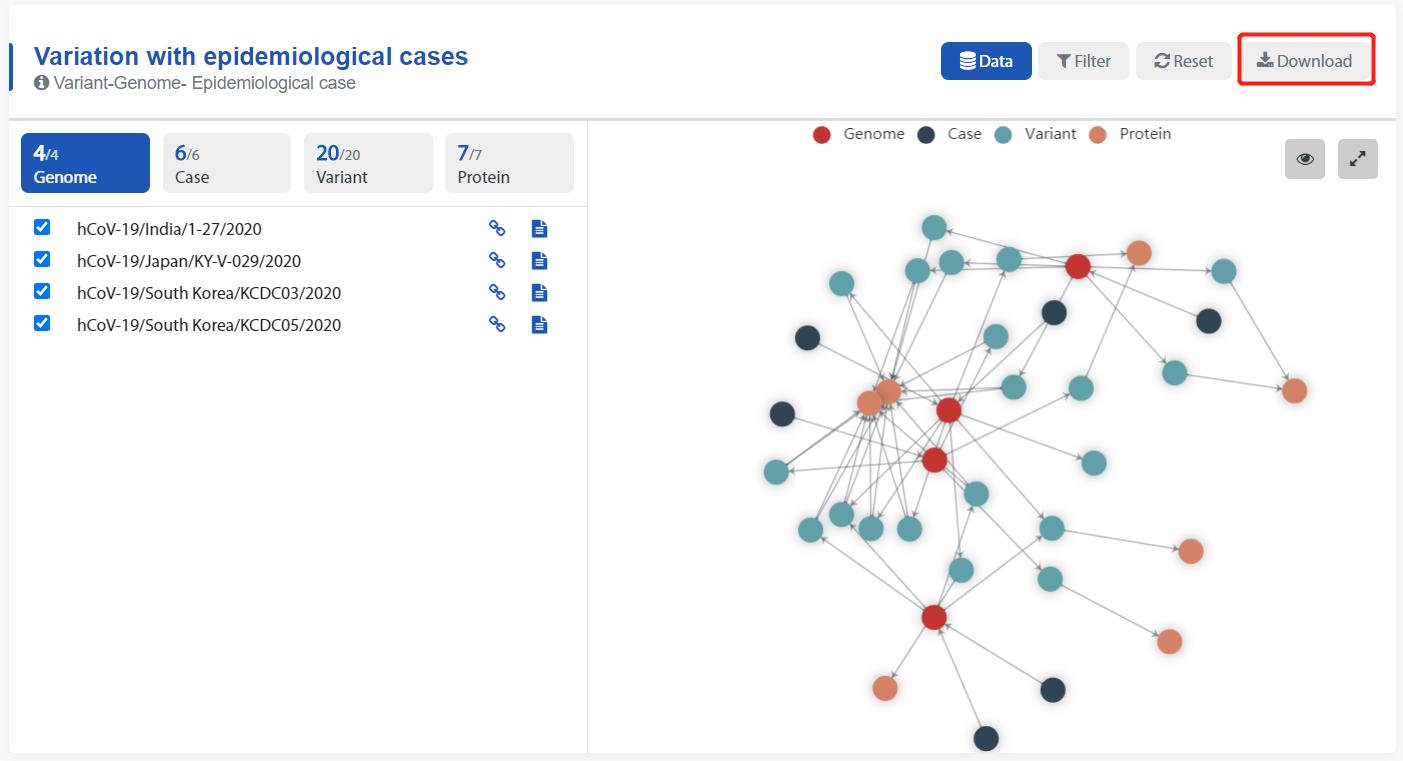Open the Filter options
1403x761 pixels.
tap(1083, 61)
